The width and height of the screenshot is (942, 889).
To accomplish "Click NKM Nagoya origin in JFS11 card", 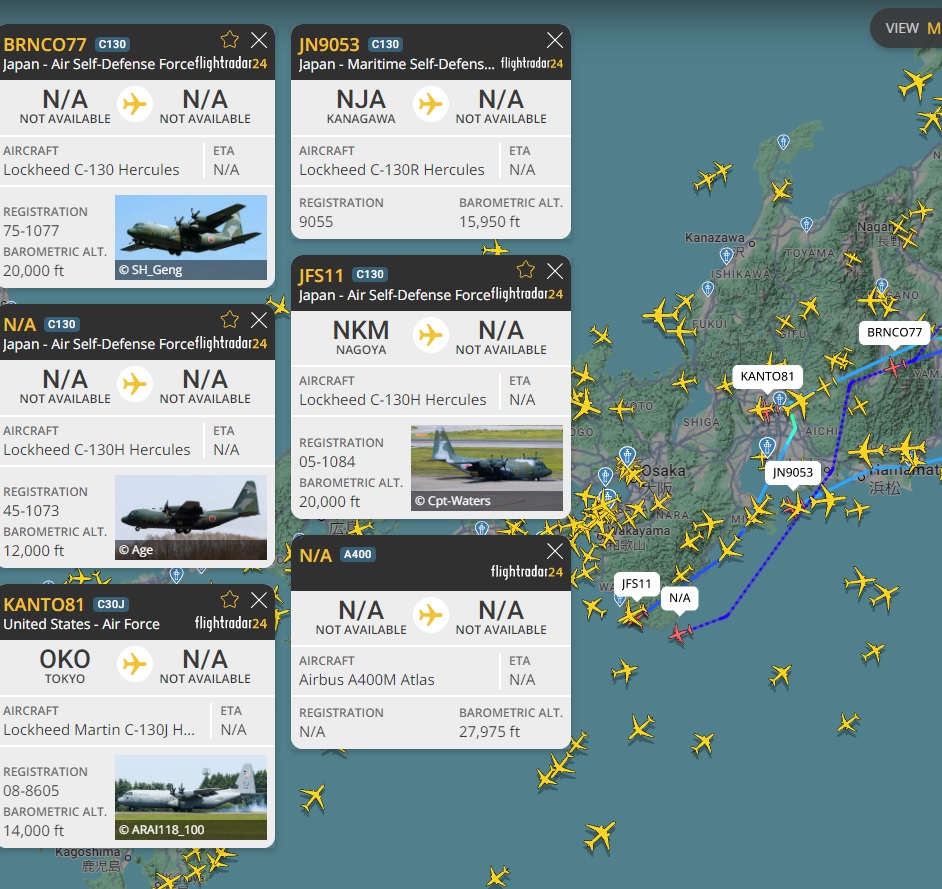I will tap(361, 336).
